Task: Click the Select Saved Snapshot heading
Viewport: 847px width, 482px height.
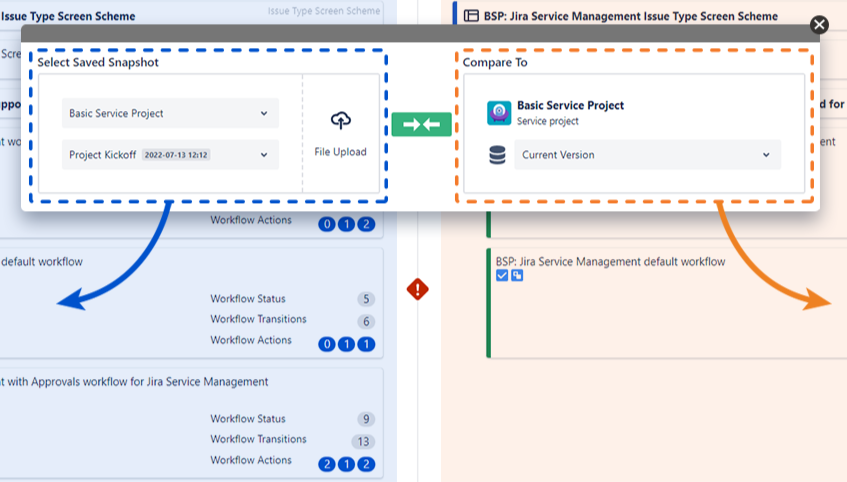Action: click(x=98, y=62)
